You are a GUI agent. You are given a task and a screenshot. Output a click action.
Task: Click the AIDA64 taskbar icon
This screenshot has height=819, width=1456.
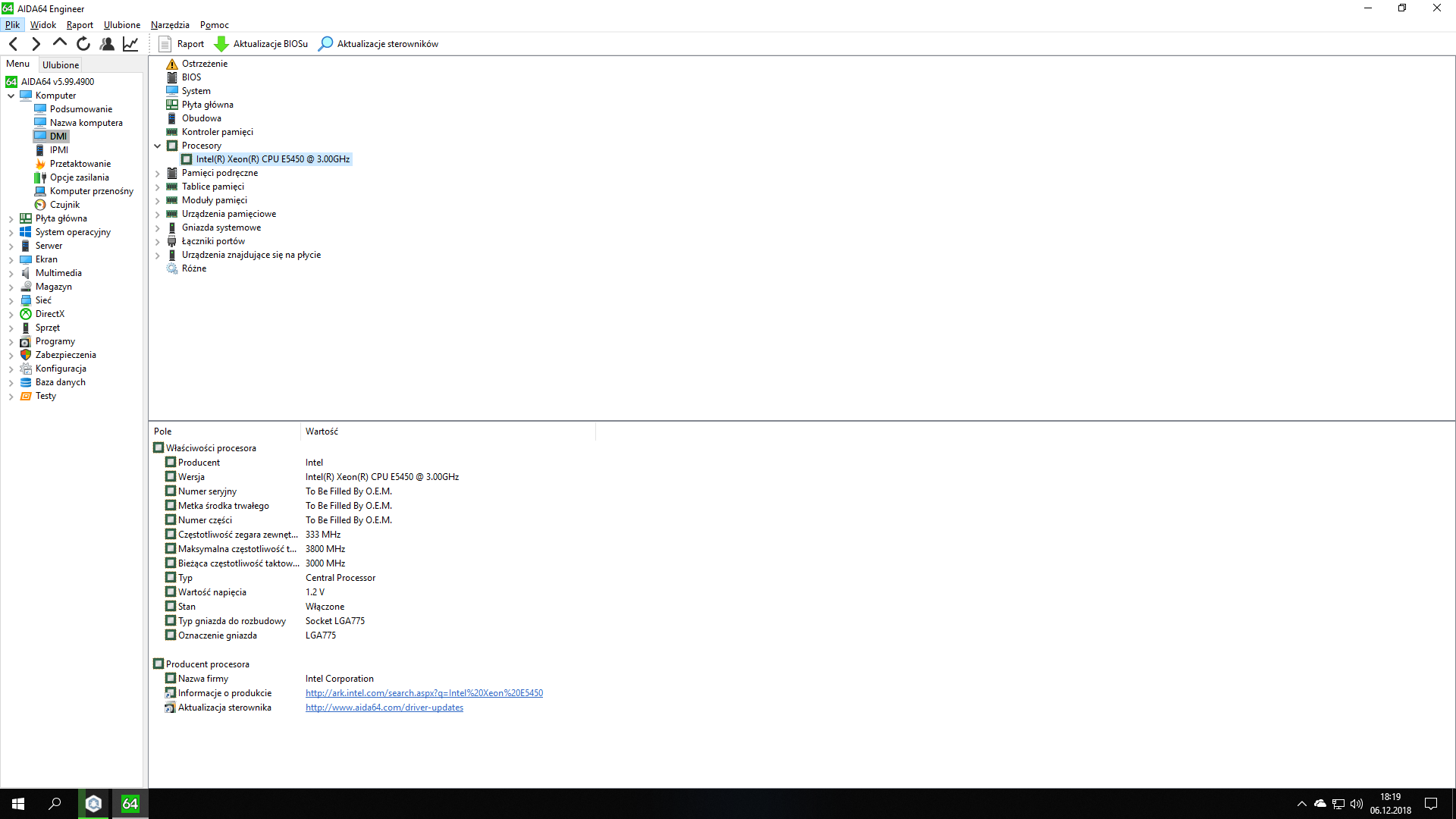tap(130, 804)
